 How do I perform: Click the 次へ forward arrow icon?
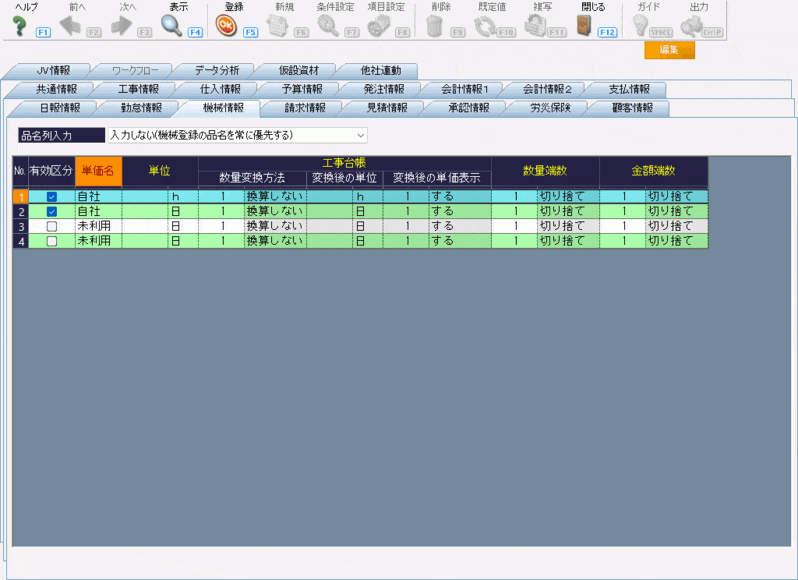(x=121, y=27)
